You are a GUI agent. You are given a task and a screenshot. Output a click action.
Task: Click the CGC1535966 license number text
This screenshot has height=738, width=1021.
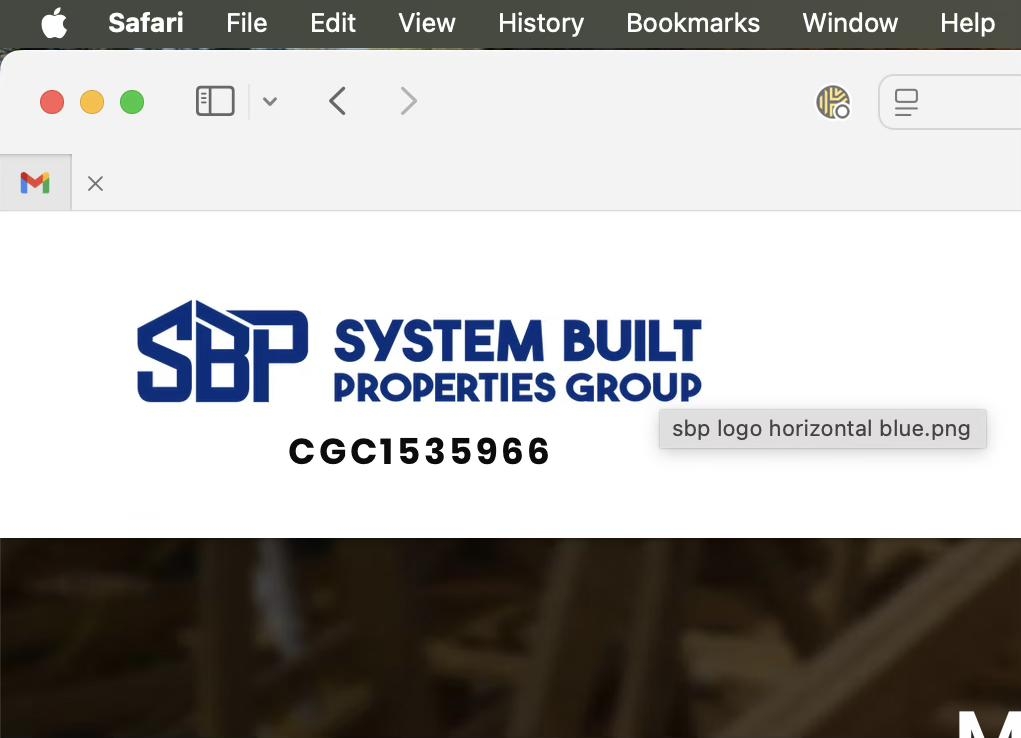click(419, 451)
